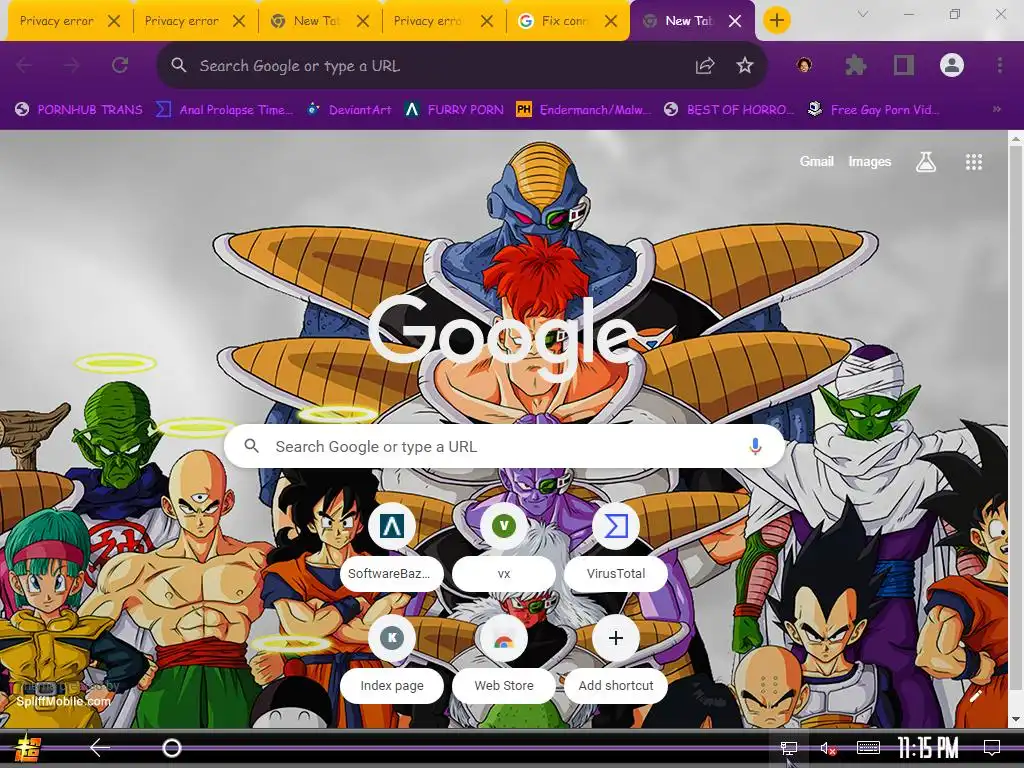Click the browser forward arrow
Image resolution: width=1024 pixels, height=768 pixels.
[72, 65]
